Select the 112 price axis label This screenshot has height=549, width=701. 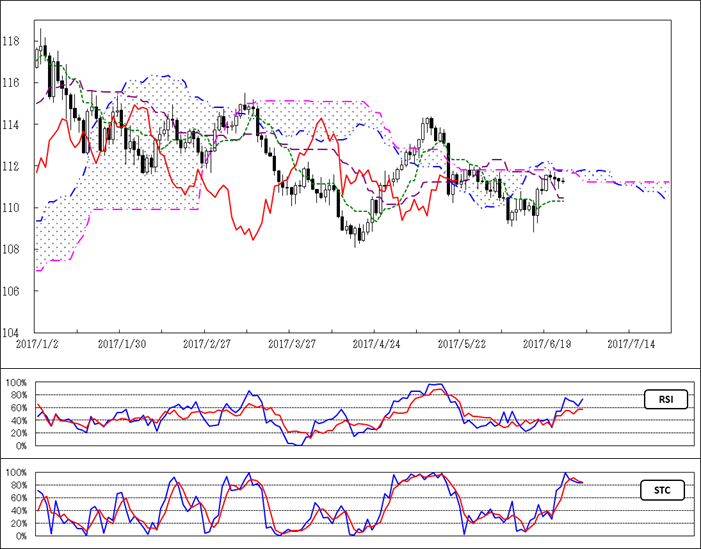12,166
